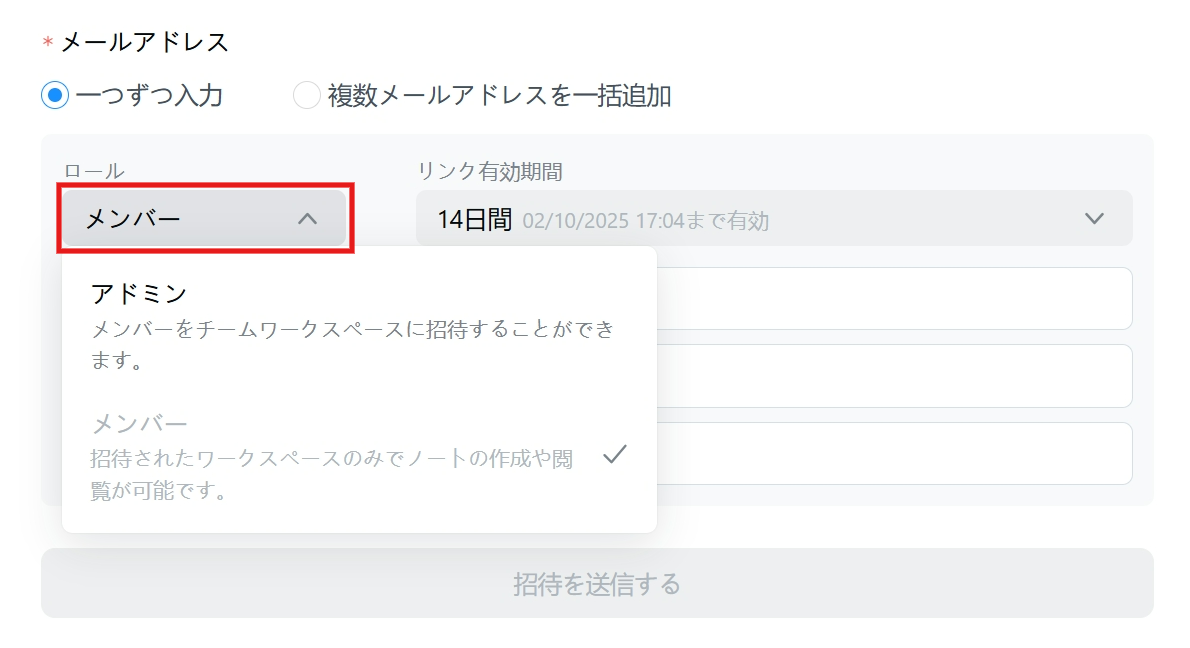Click the up chevron in role dropdown
The image size is (1190, 648).
pos(307,219)
